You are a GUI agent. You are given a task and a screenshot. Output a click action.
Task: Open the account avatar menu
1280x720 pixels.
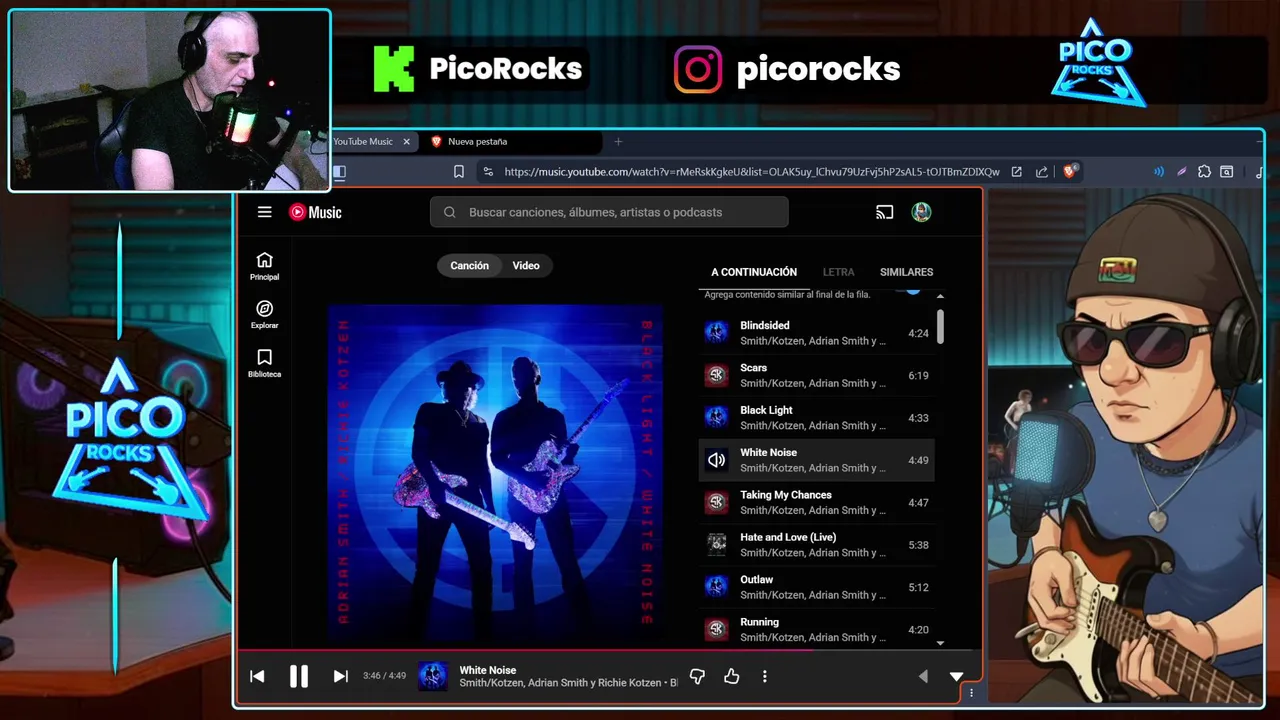pos(921,212)
